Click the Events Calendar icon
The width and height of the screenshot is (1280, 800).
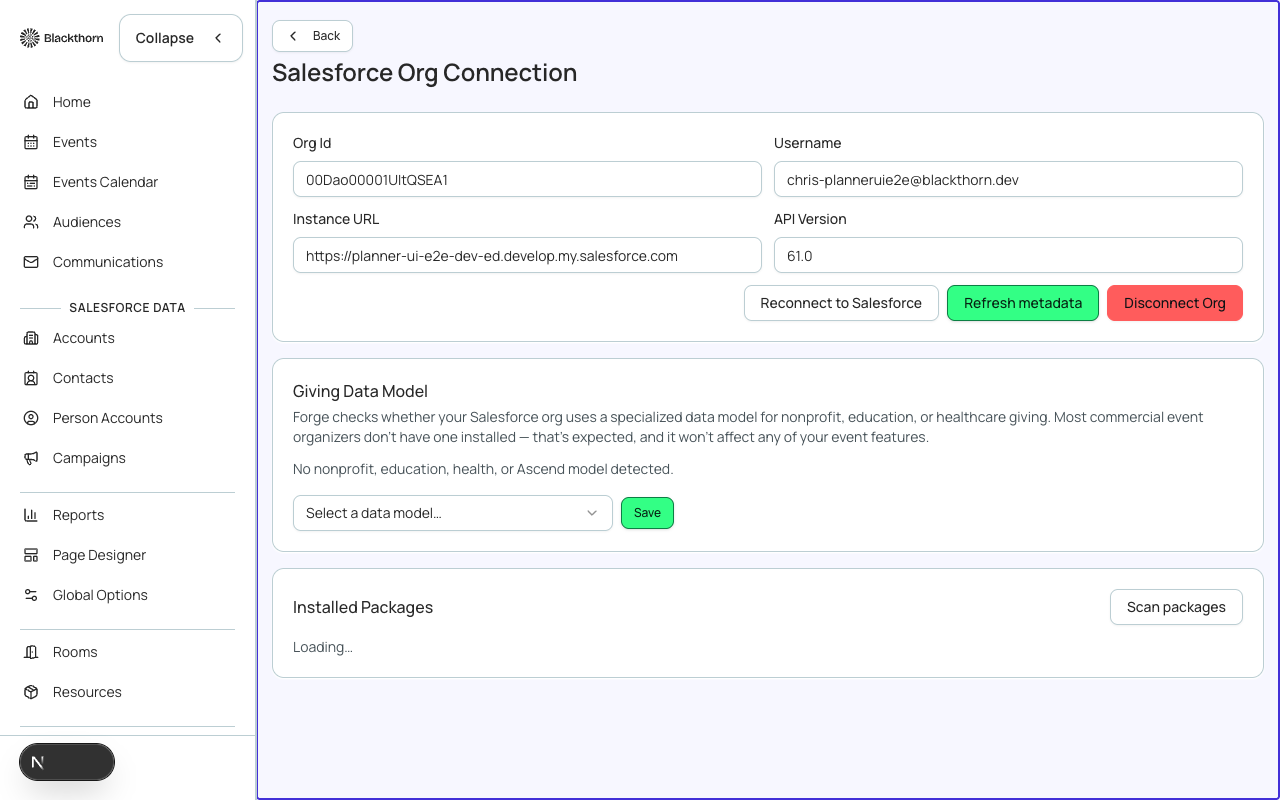[x=31, y=182]
